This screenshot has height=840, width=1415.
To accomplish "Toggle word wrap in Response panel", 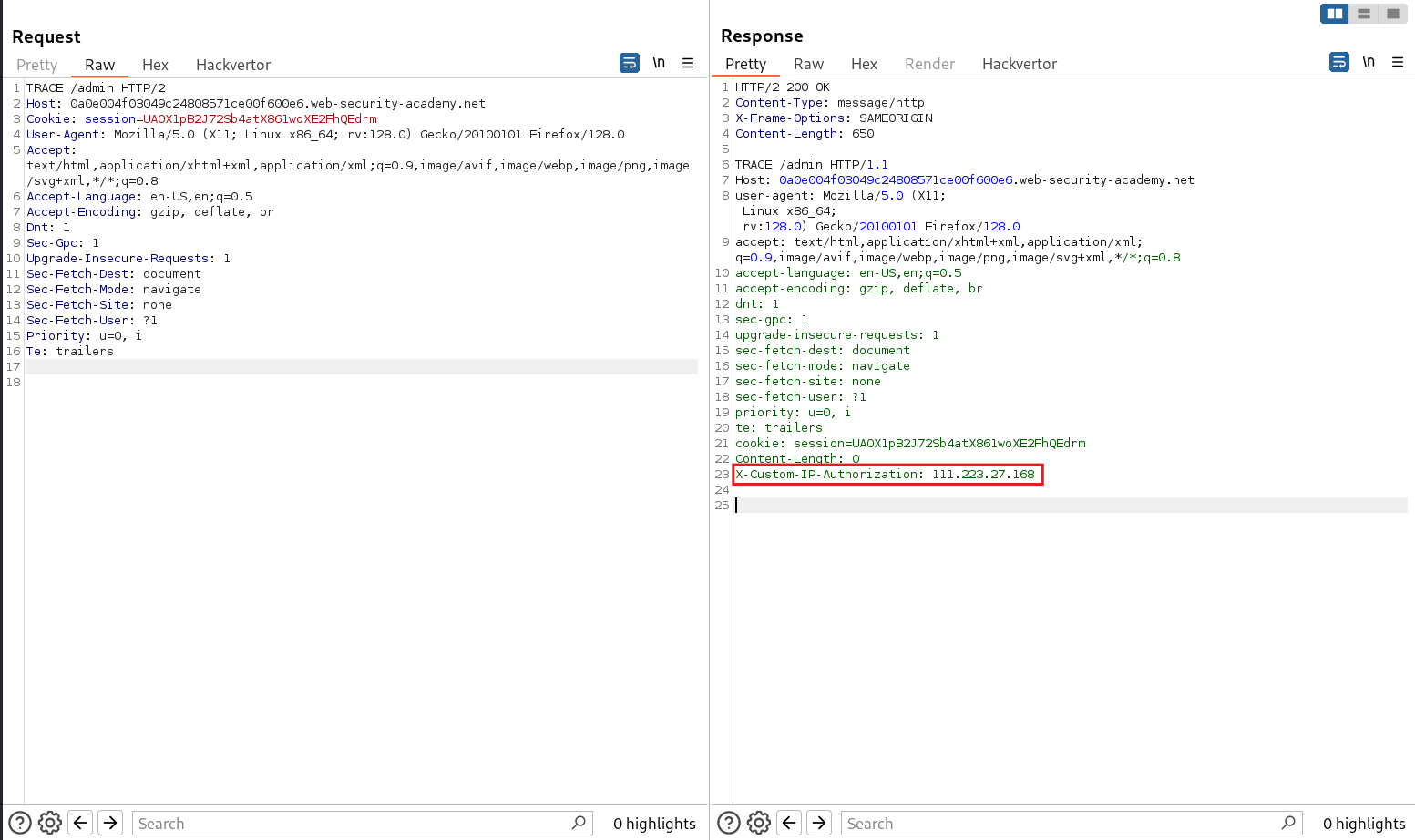I will 1339,62.
